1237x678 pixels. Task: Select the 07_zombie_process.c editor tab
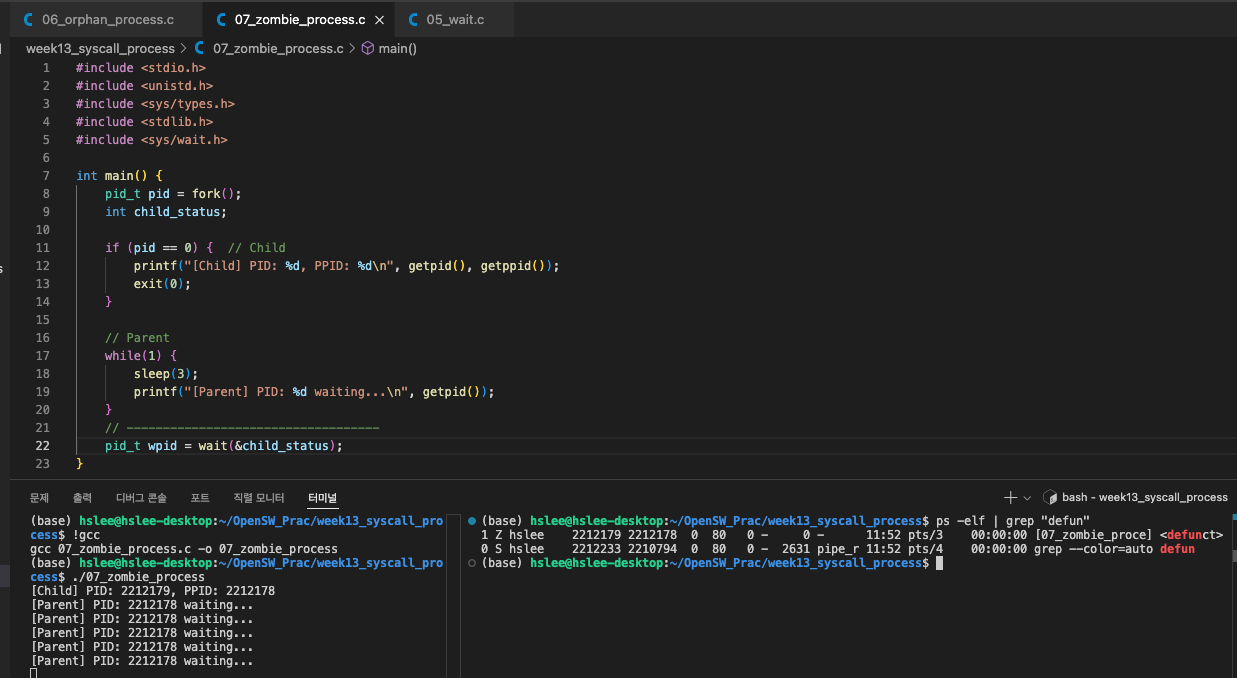(x=299, y=19)
